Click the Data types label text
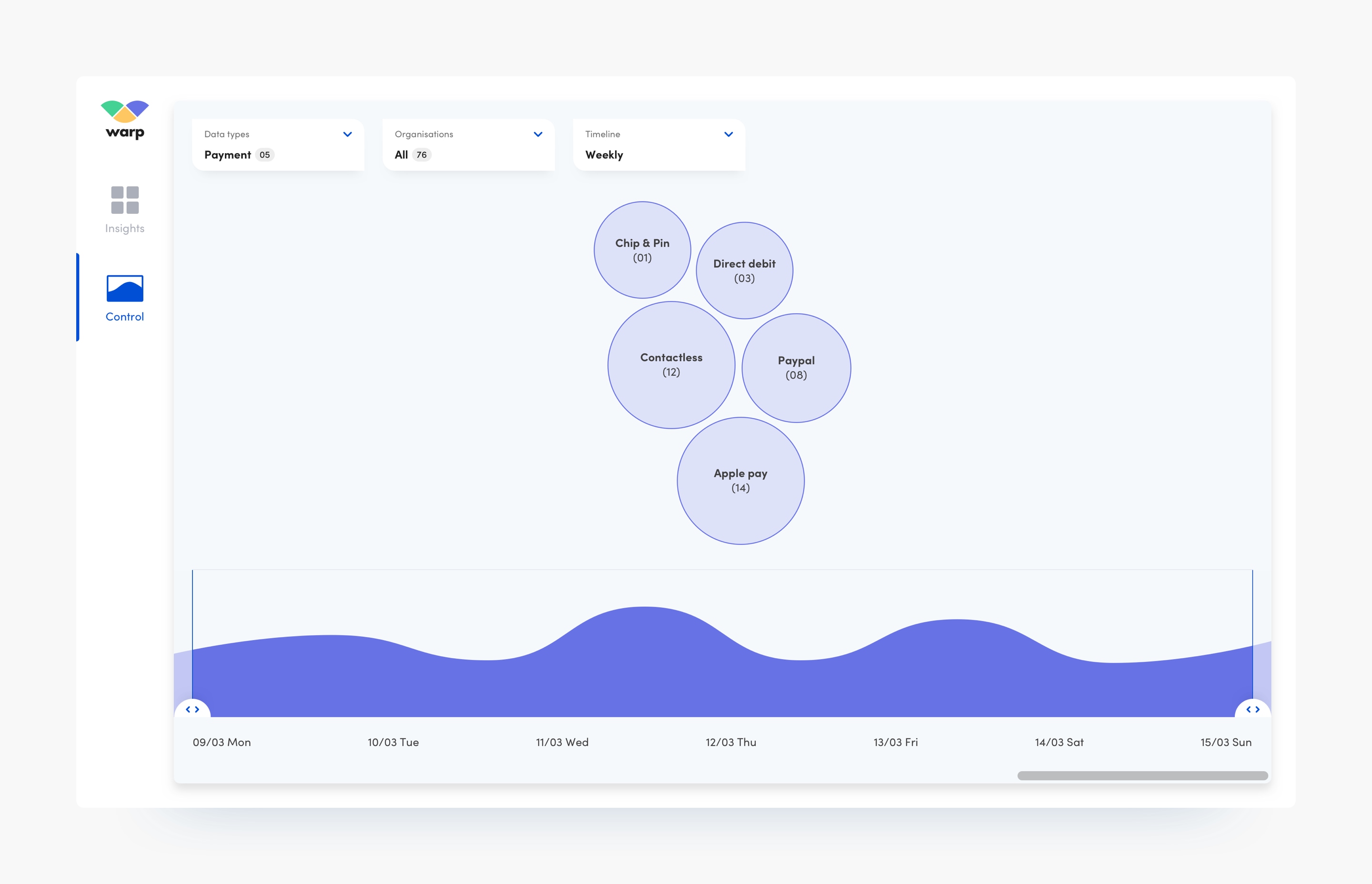Image resolution: width=1372 pixels, height=884 pixels. coord(227,134)
